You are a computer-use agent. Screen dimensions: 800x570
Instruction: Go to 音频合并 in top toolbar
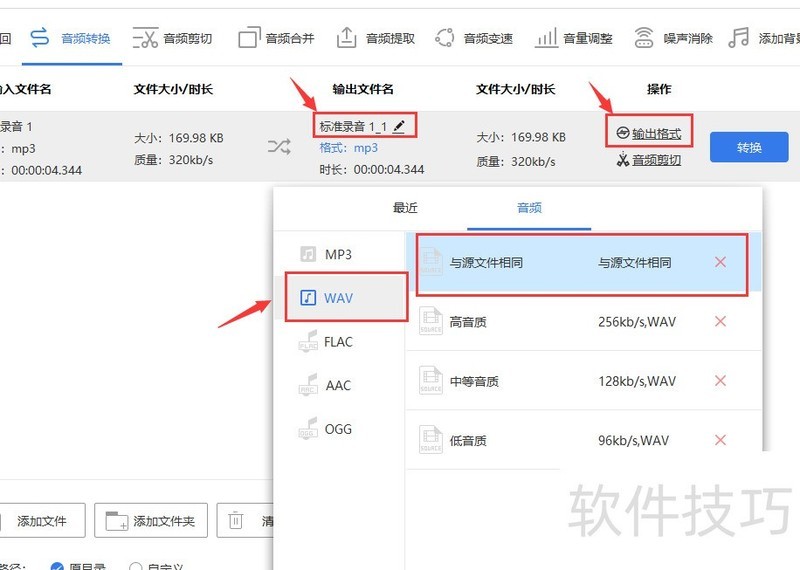pyautogui.click(x=277, y=39)
